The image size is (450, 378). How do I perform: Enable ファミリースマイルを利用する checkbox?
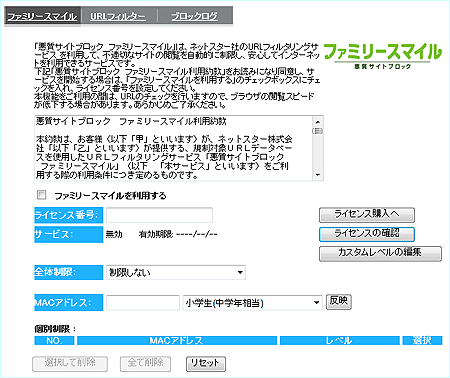click(42, 195)
